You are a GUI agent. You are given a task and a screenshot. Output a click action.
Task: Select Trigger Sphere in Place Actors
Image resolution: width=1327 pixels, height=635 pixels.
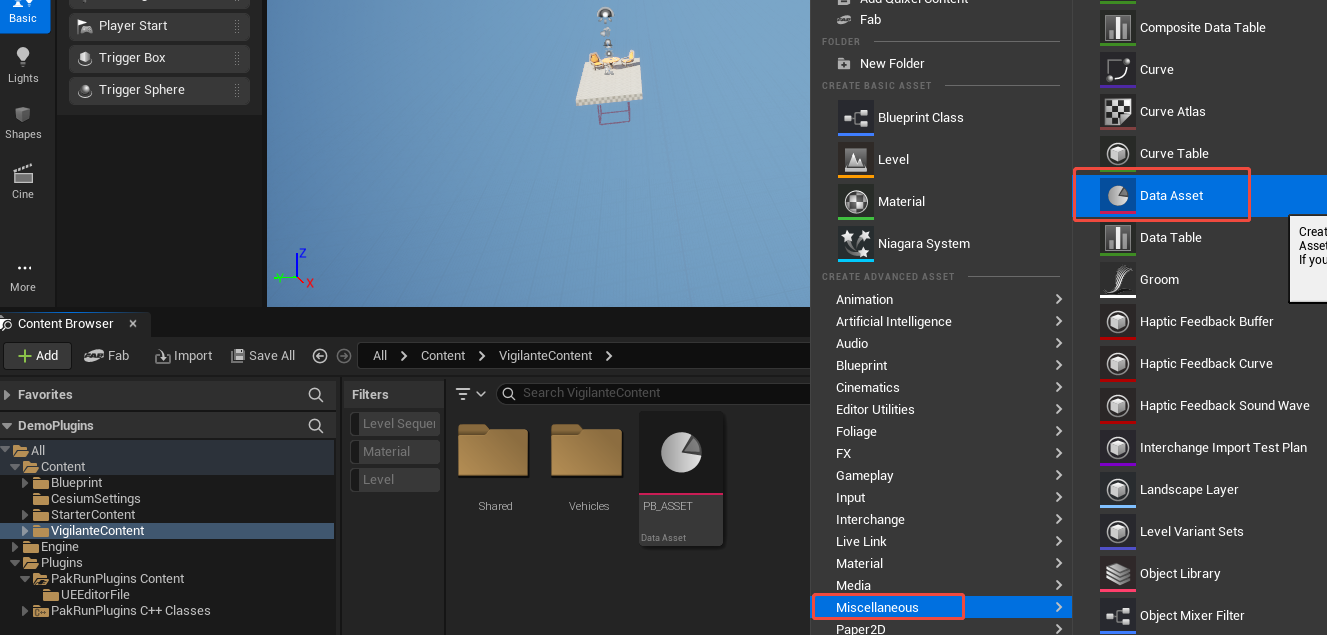tap(159, 90)
